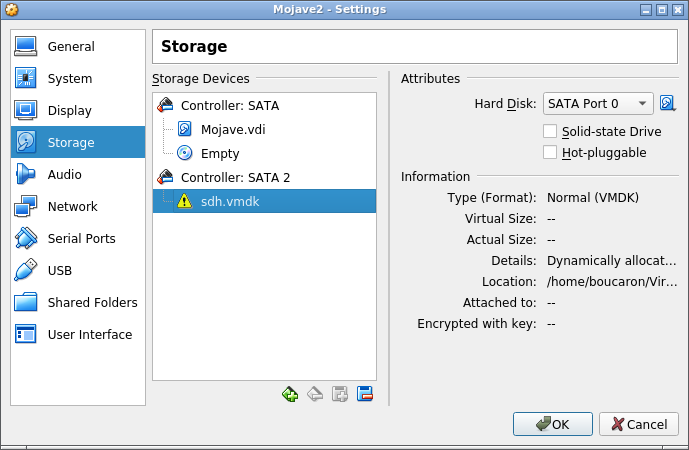
Task: Click the remove attachment icon
Action: pyautogui.click(x=365, y=394)
